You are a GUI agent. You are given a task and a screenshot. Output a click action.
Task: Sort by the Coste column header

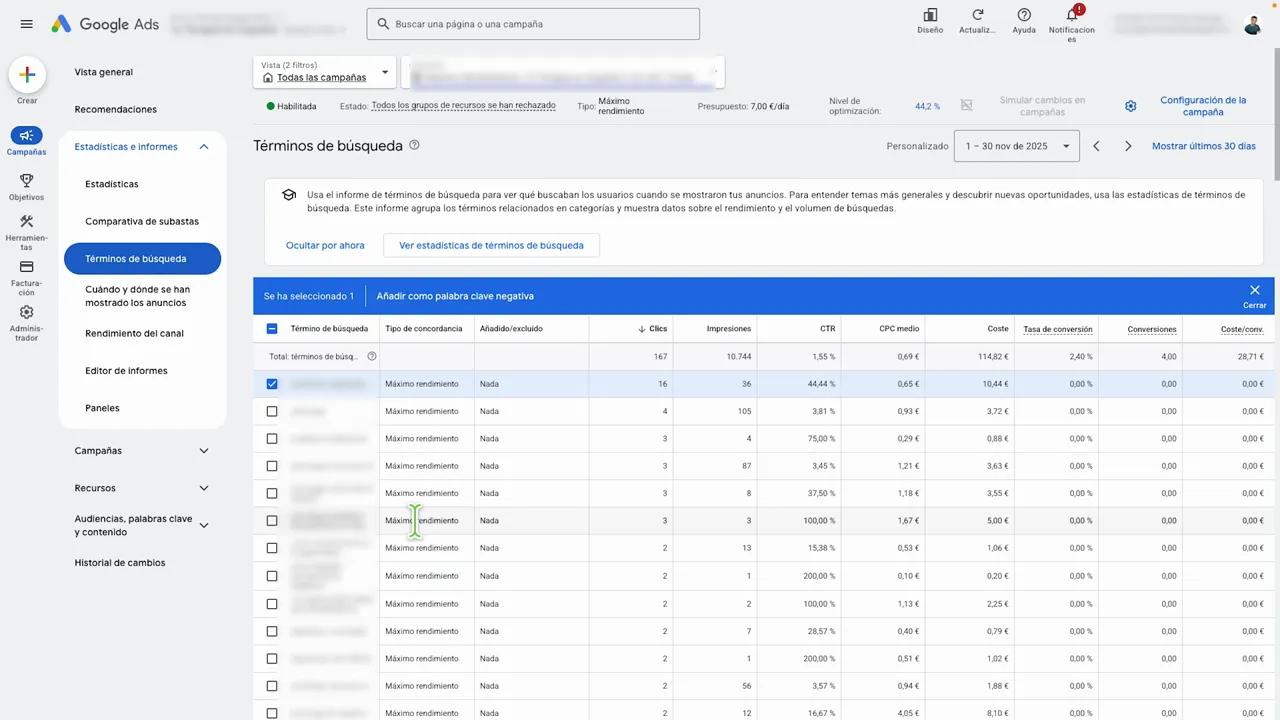[998, 329]
